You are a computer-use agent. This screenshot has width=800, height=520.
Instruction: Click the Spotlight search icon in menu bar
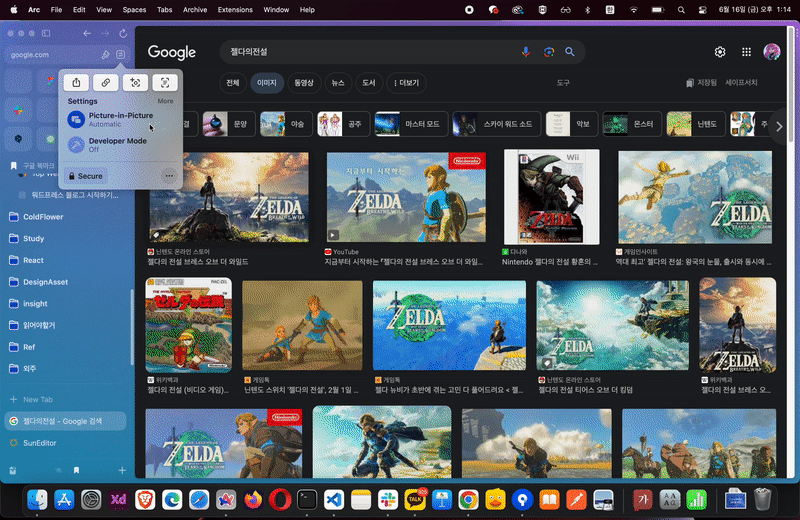click(x=681, y=10)
